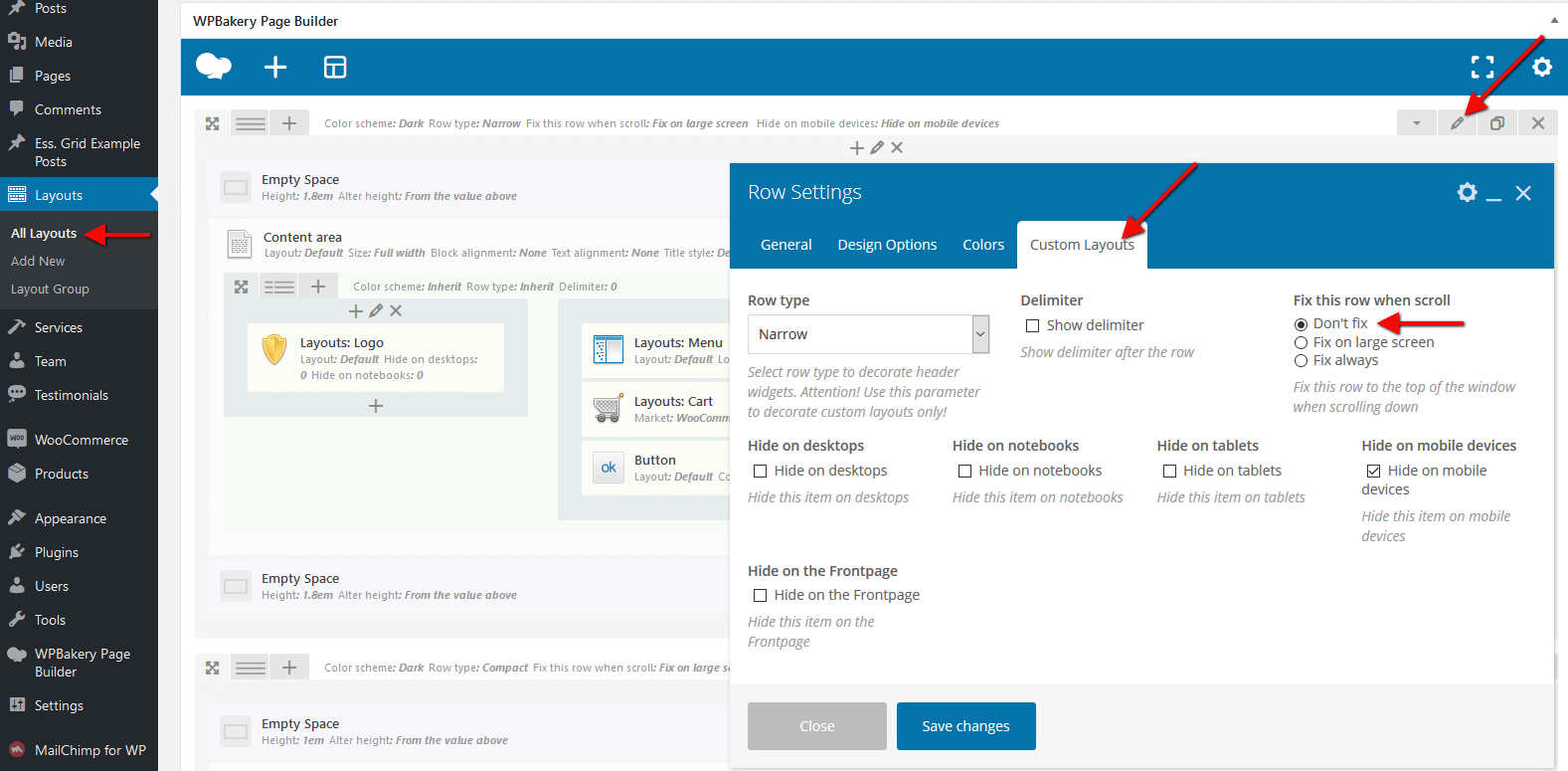The image size is (1568, 771).
Task: Add column to Dark Compact row
Action: [289, 668]
